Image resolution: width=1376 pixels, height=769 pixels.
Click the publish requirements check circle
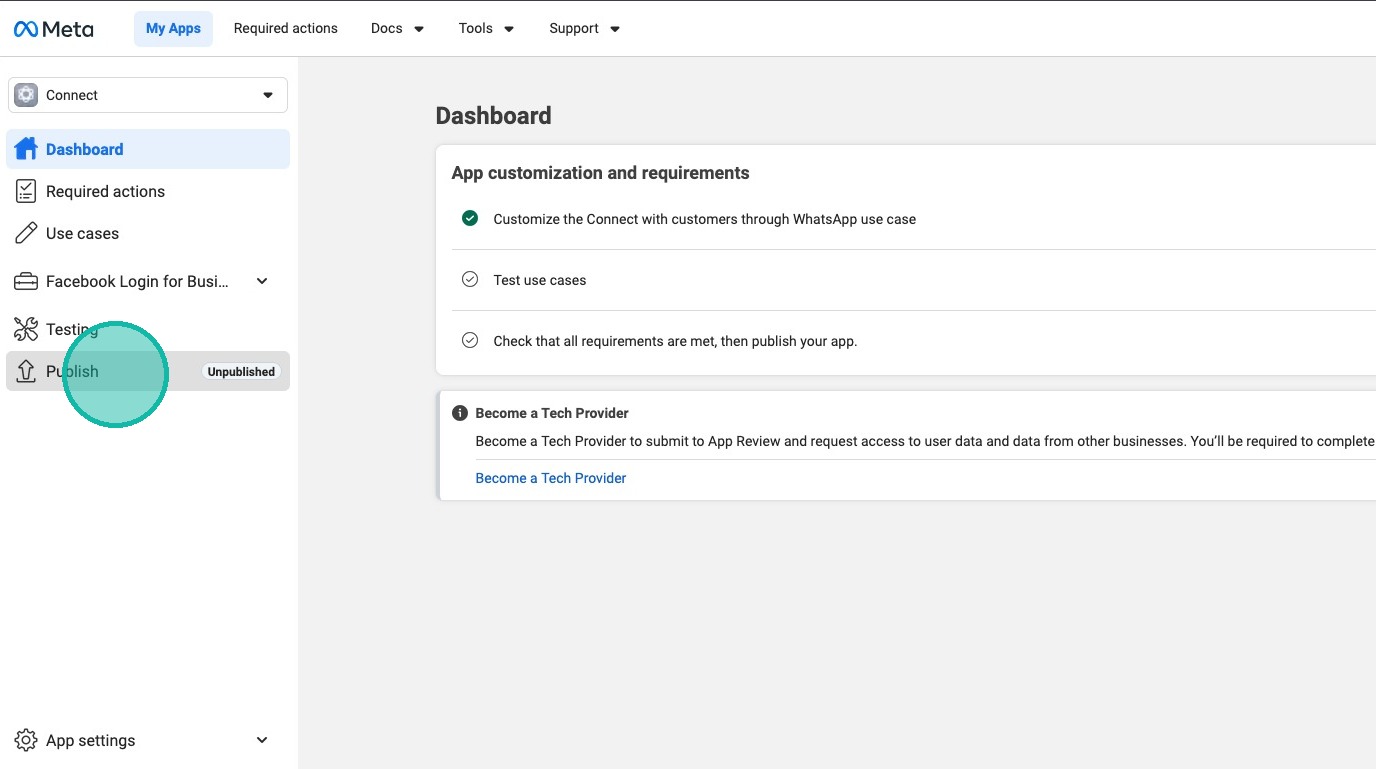point(470,341)
